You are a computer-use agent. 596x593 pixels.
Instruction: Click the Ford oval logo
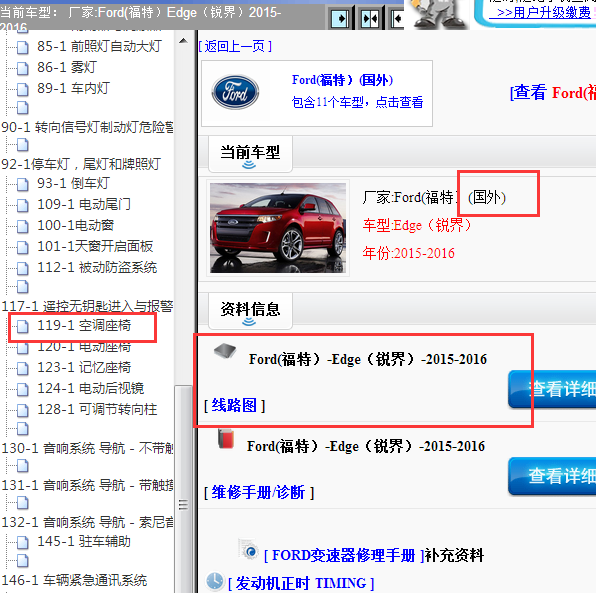coord(235,92)
